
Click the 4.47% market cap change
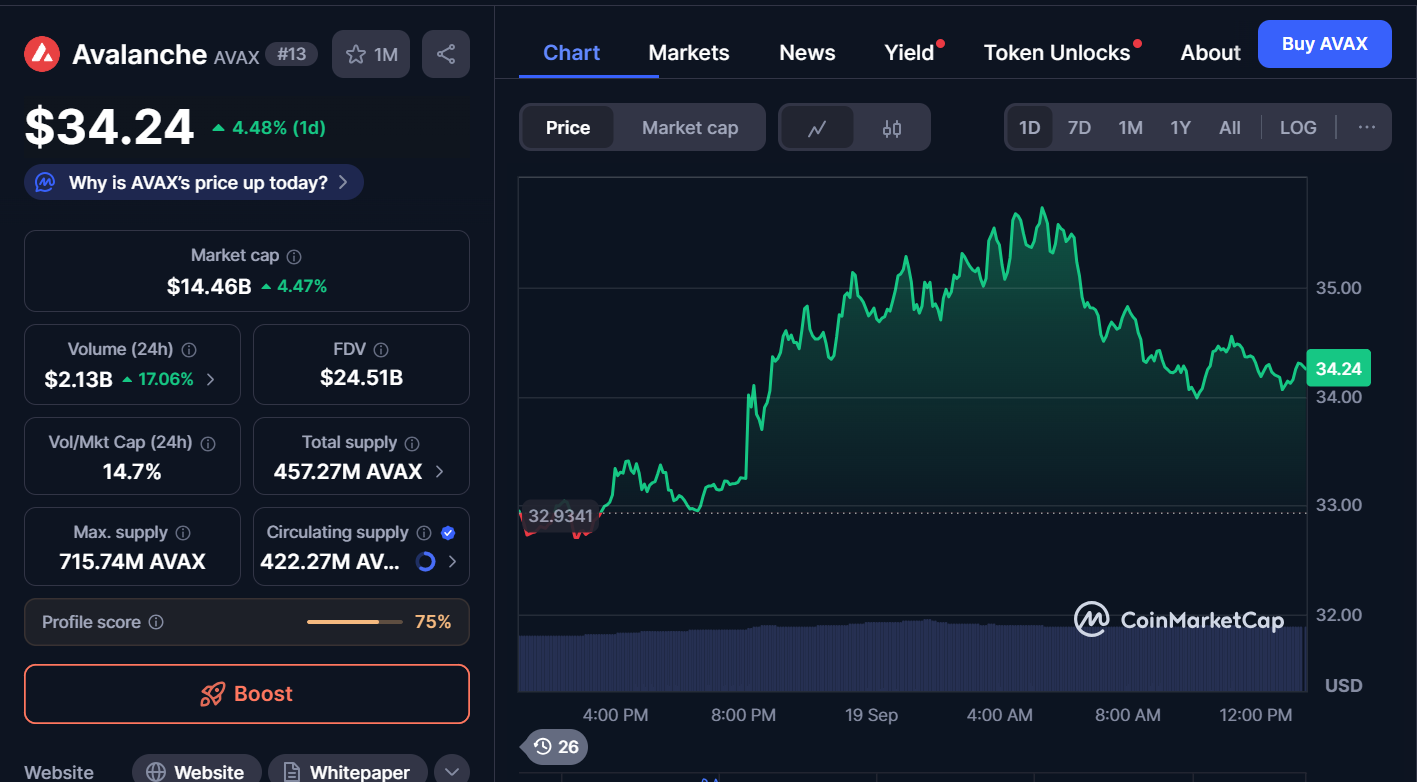click(294, 287)
